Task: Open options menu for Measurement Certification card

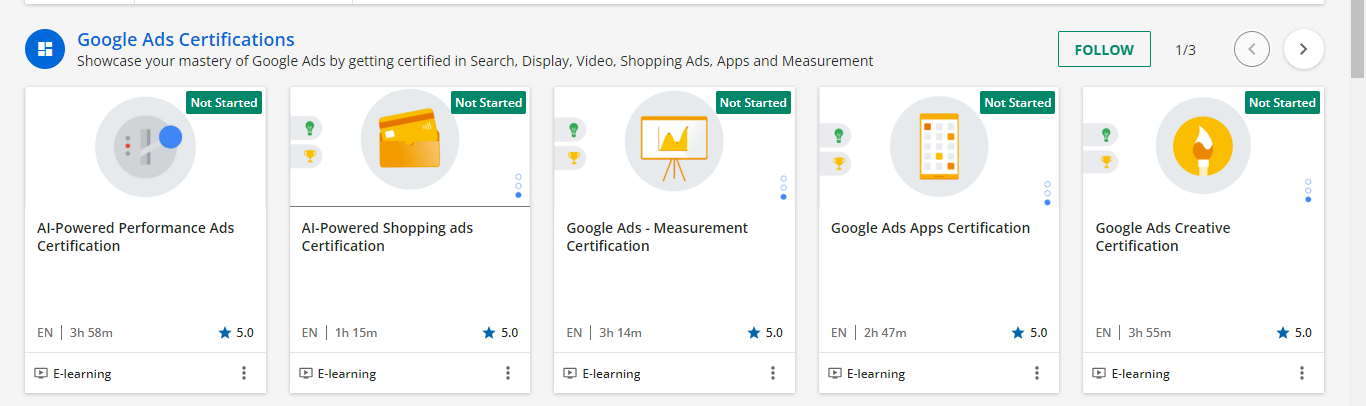Action: [773, 373]
